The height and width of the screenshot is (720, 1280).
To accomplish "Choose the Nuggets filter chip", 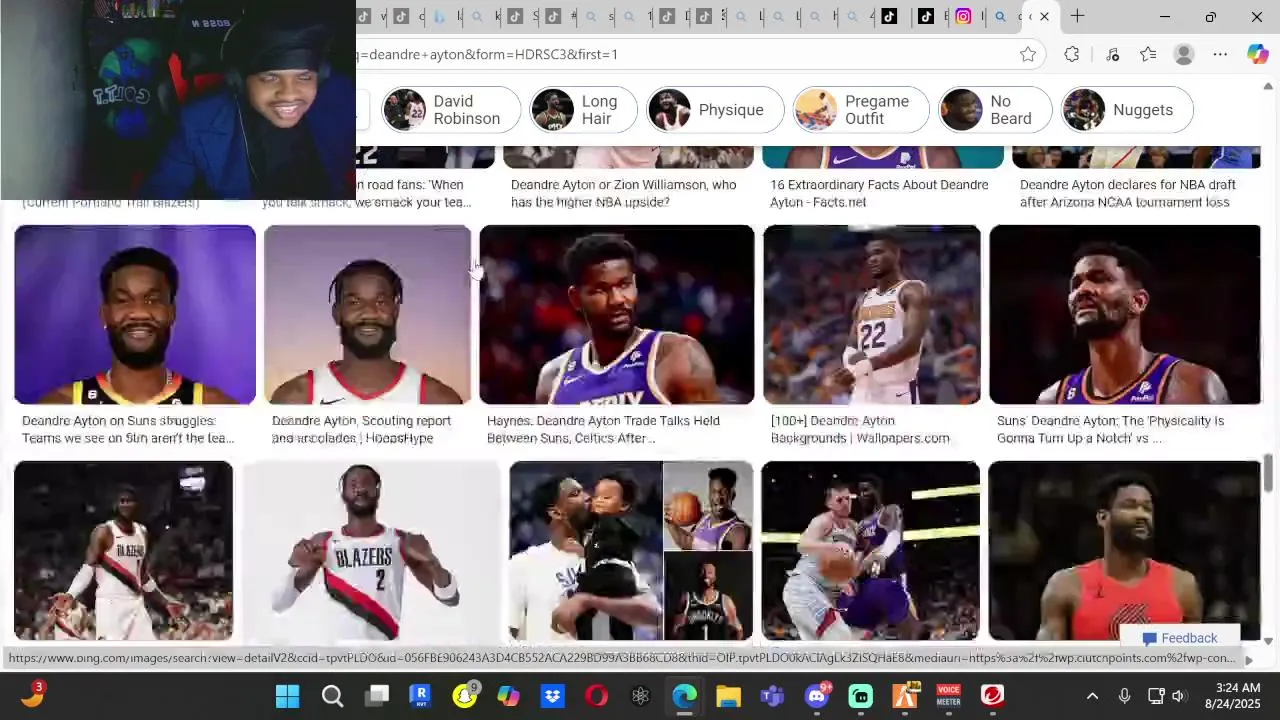I will (1127, 110).
